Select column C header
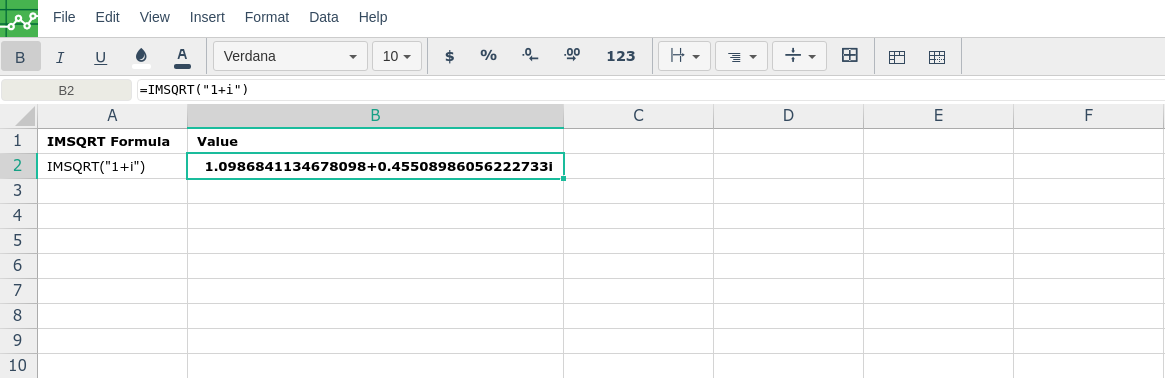 (638, 115)
